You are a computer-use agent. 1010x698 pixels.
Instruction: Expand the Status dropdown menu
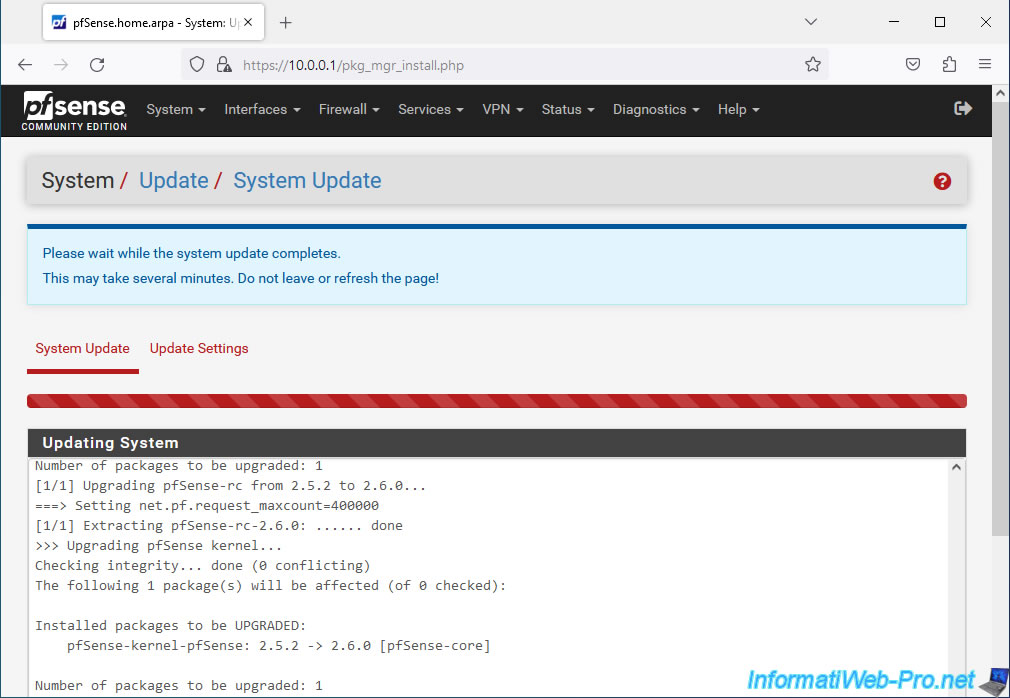[568, 109]
